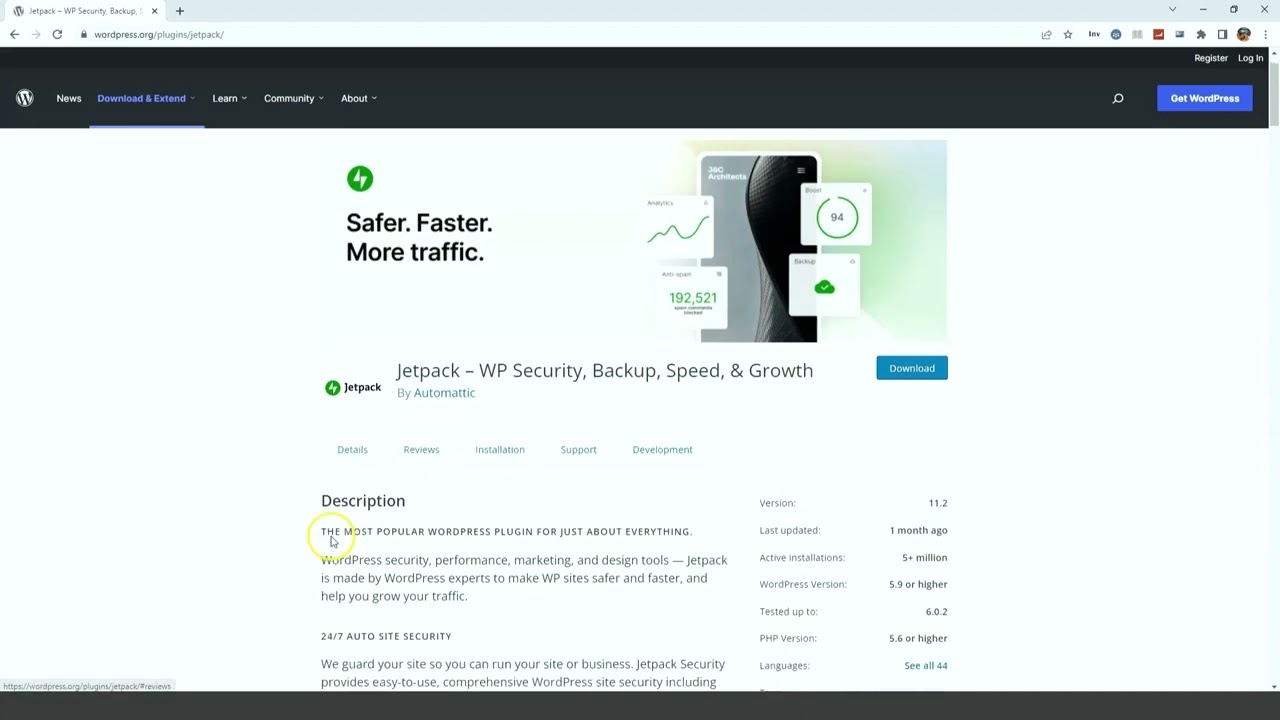Click the Log In link
Image resolution: width=1280 pixels, height=720 pixels.
click(1250, 58)
